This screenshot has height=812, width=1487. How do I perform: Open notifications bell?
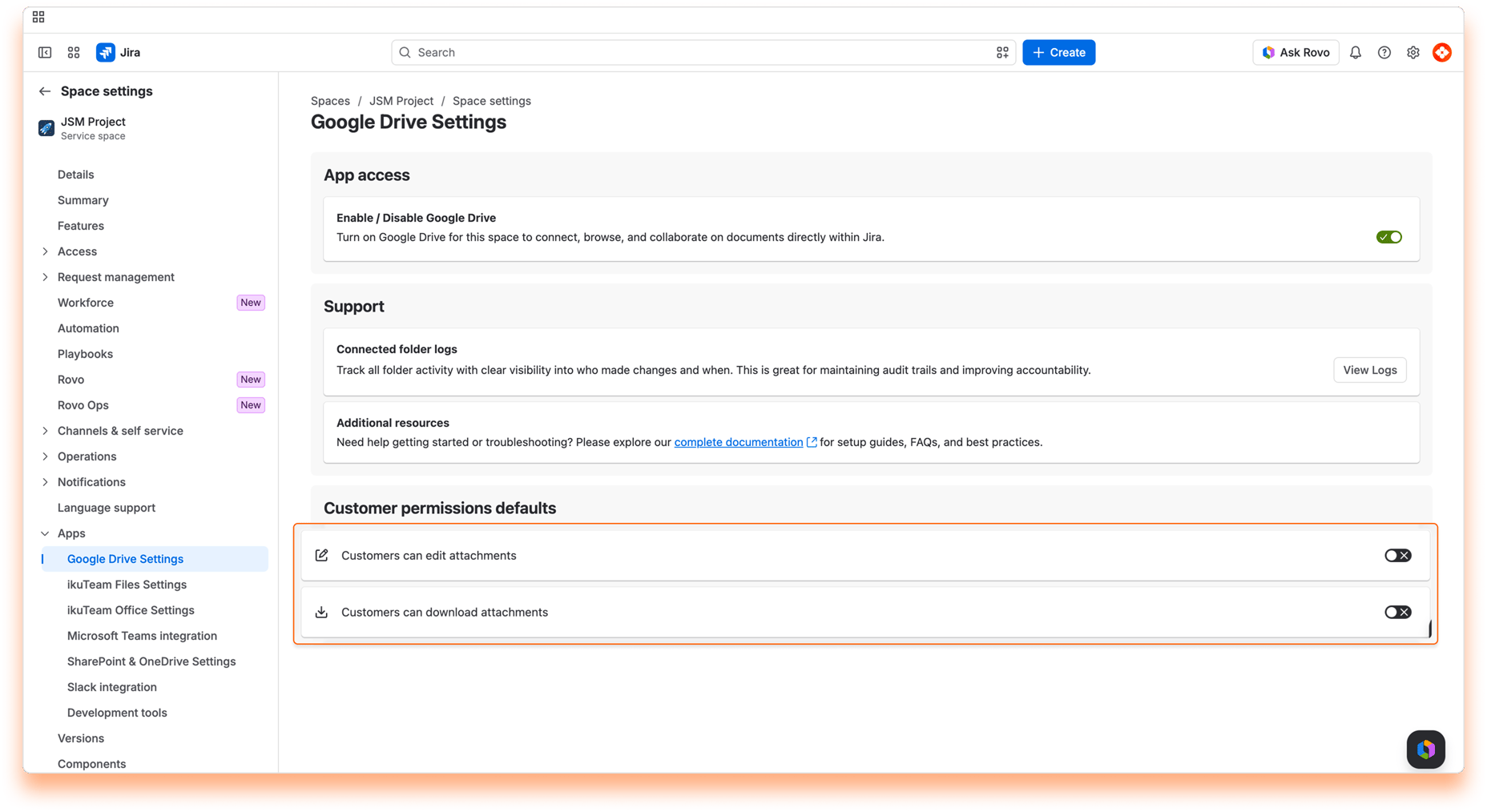[x=1356, y=52]
